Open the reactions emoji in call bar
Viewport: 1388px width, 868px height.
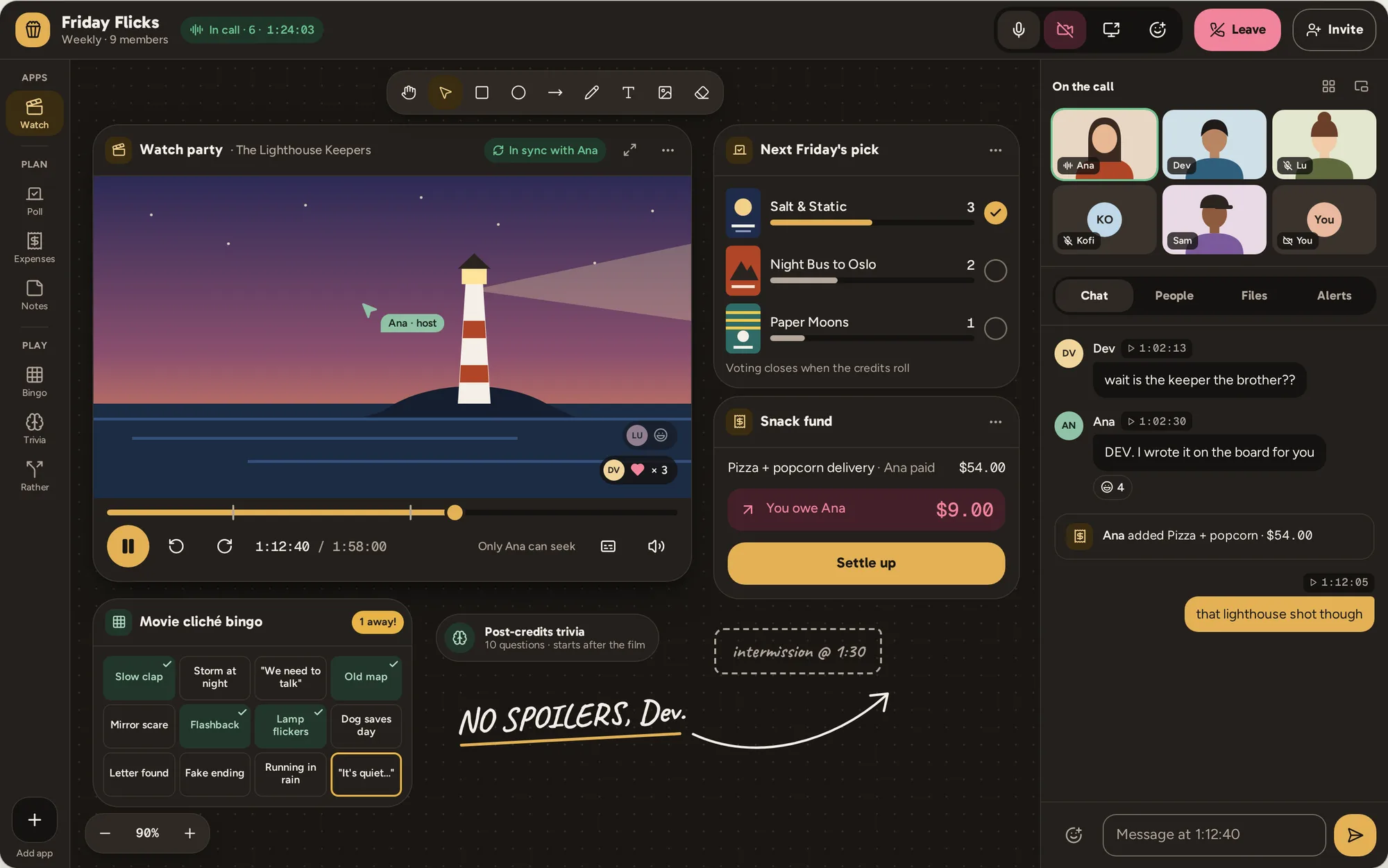point(1158,29)
